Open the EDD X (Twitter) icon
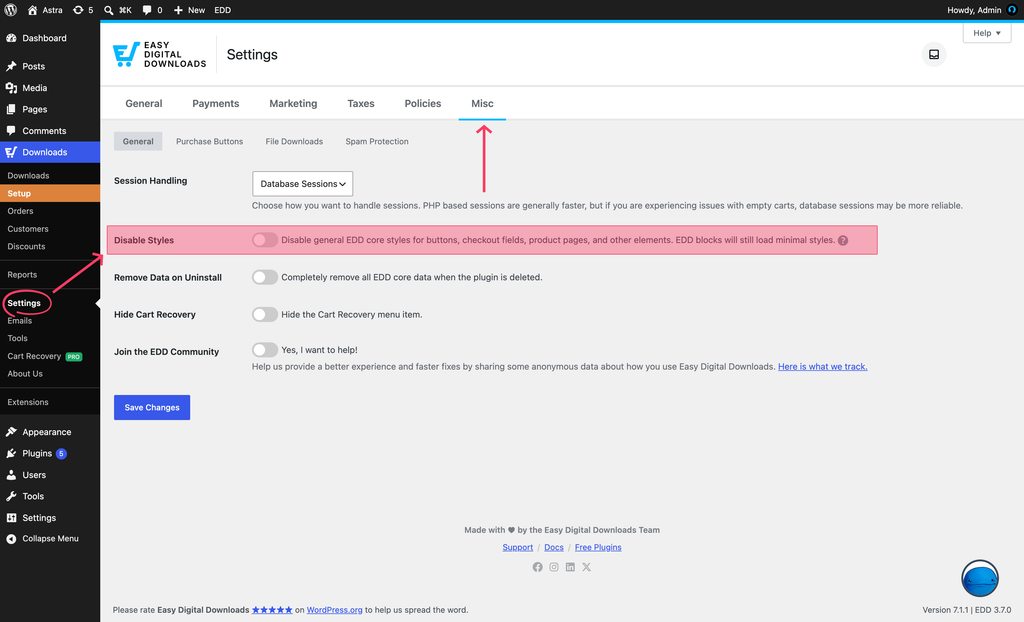Viewport: 1024px width, 622px height. click(x=586, y=567)
